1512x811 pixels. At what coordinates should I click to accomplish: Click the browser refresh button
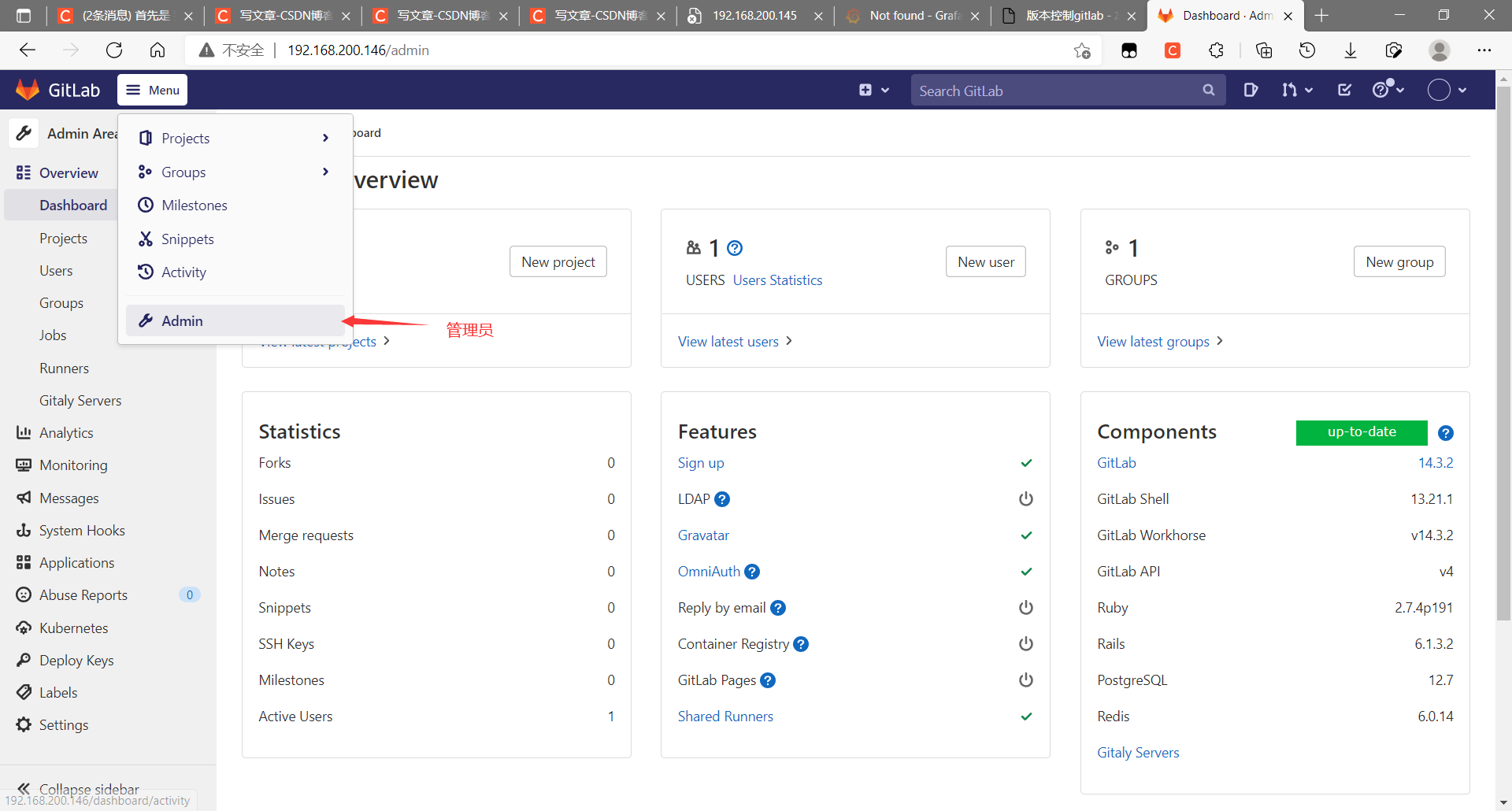[x=114, y=50]
